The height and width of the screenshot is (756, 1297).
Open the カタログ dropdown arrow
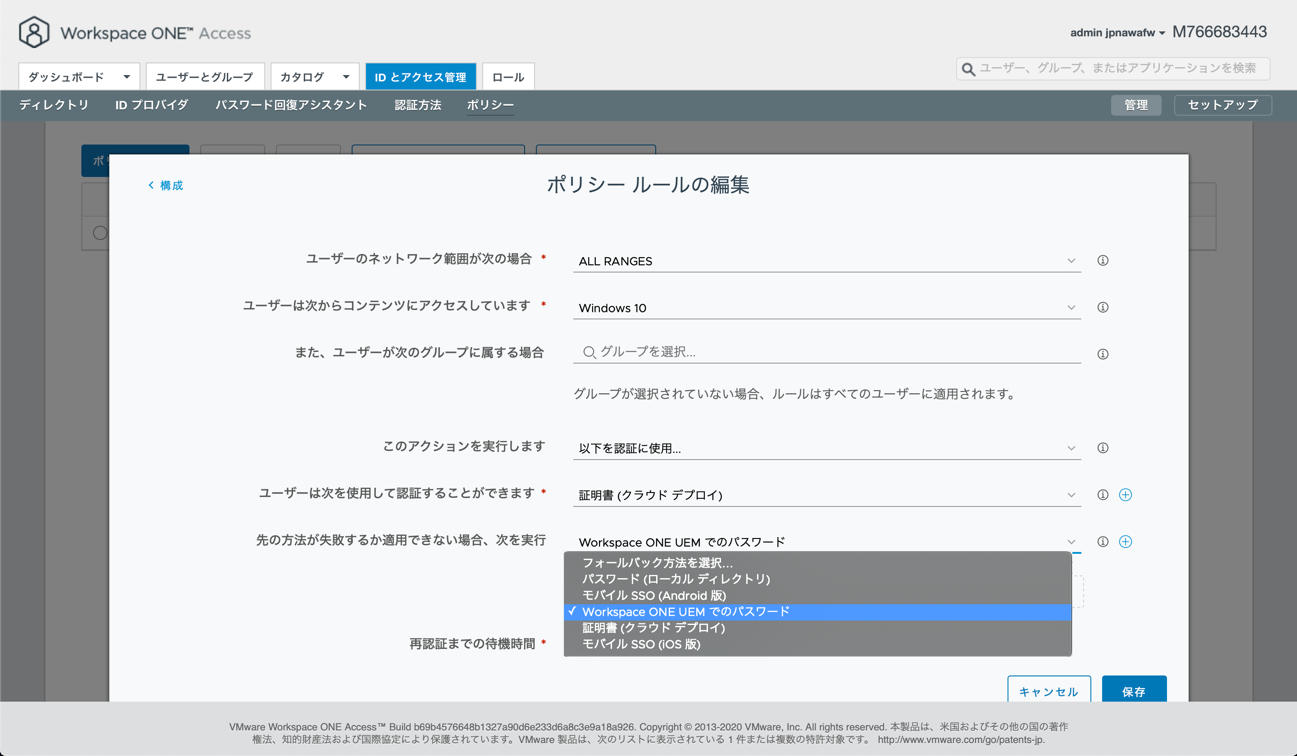(345, 77)
